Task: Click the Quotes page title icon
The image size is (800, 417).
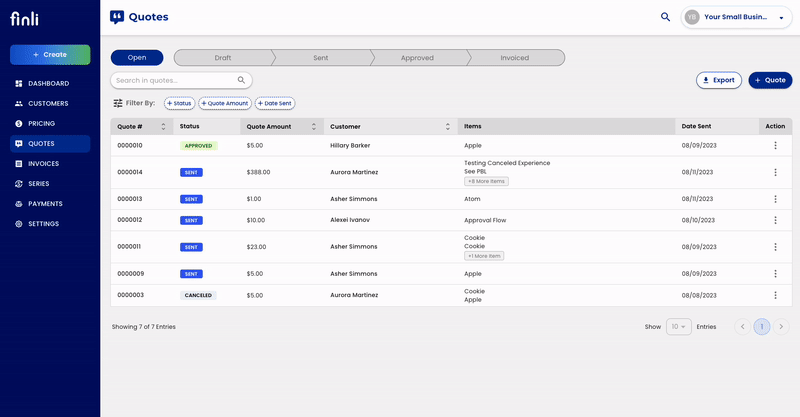Action: tap(117, 17)
